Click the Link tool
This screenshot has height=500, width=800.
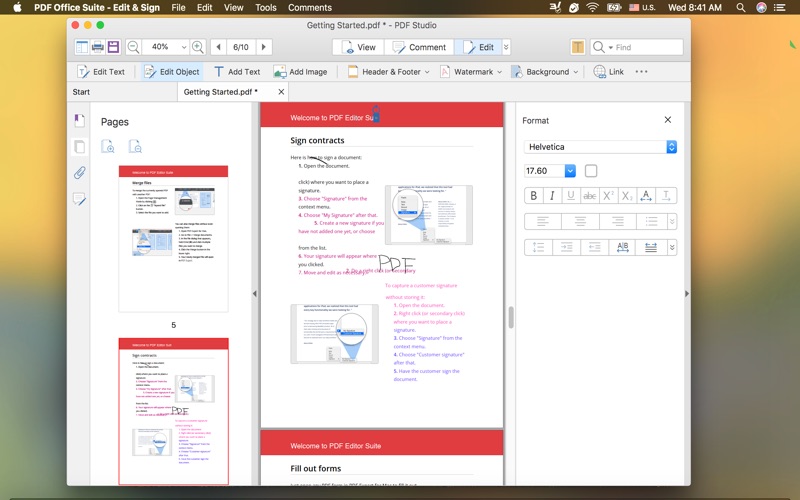(x=609, y=72)
